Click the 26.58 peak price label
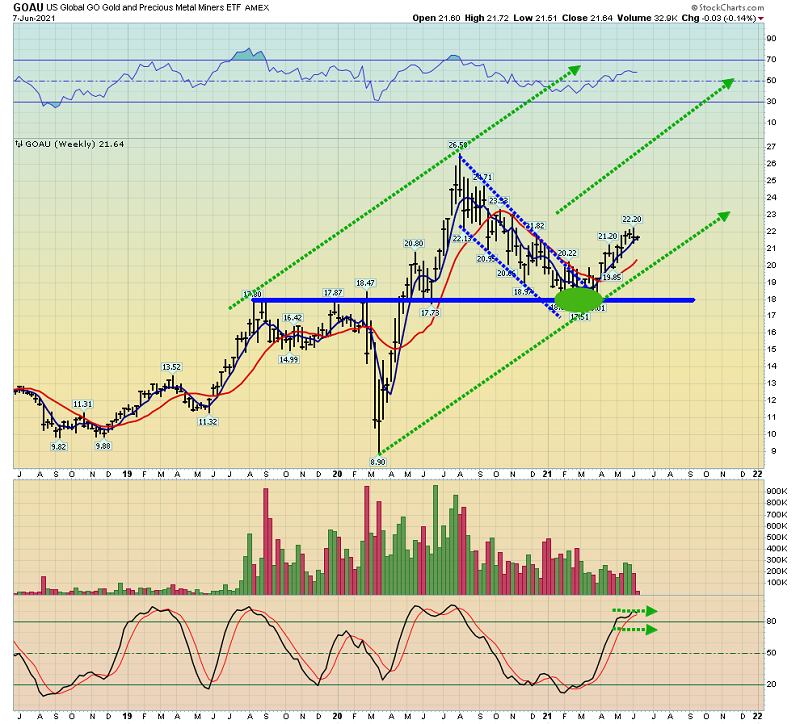The image size is (800, 724). tap(458, 145)
